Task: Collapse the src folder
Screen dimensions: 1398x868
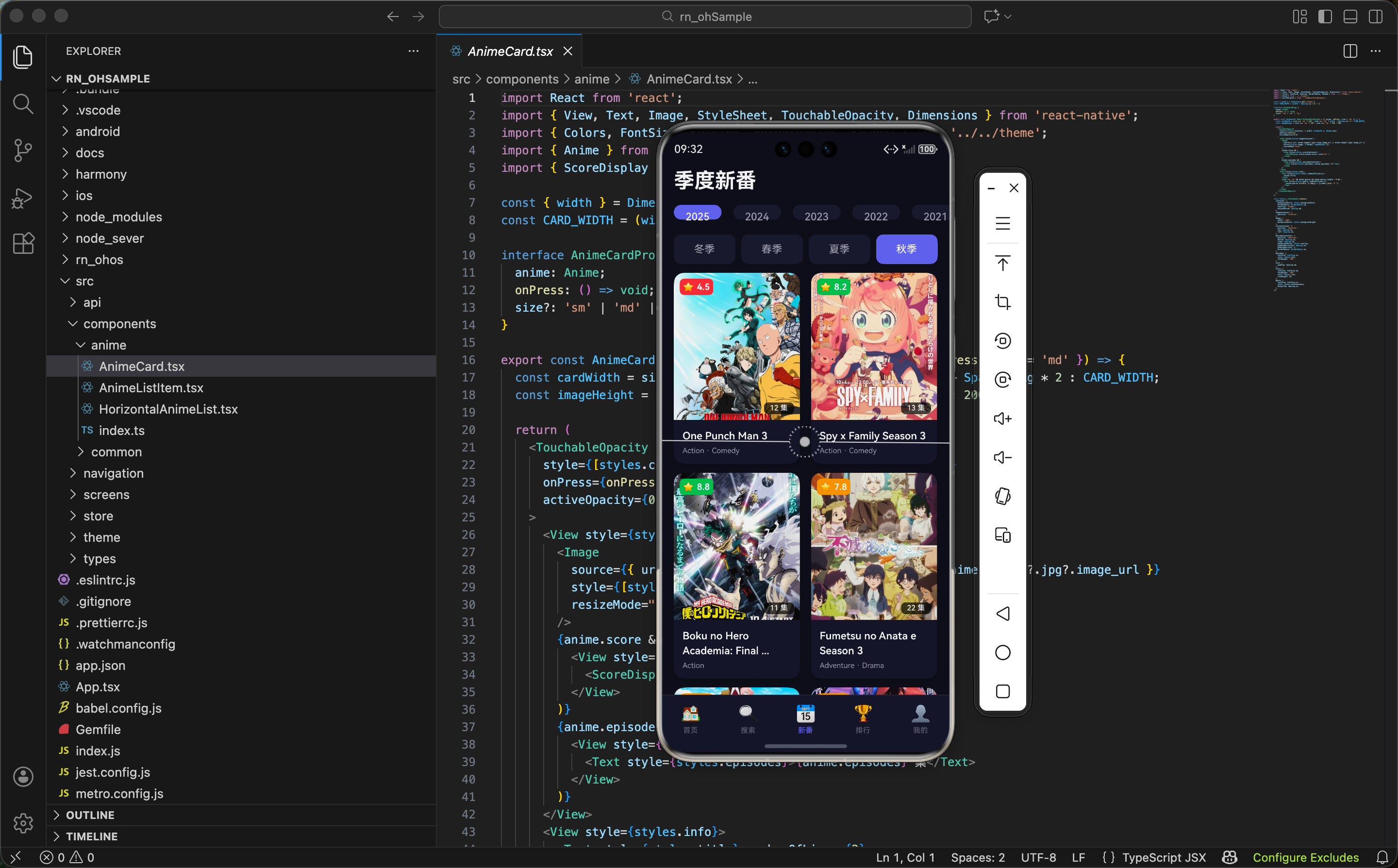Action: pos(84,281)
